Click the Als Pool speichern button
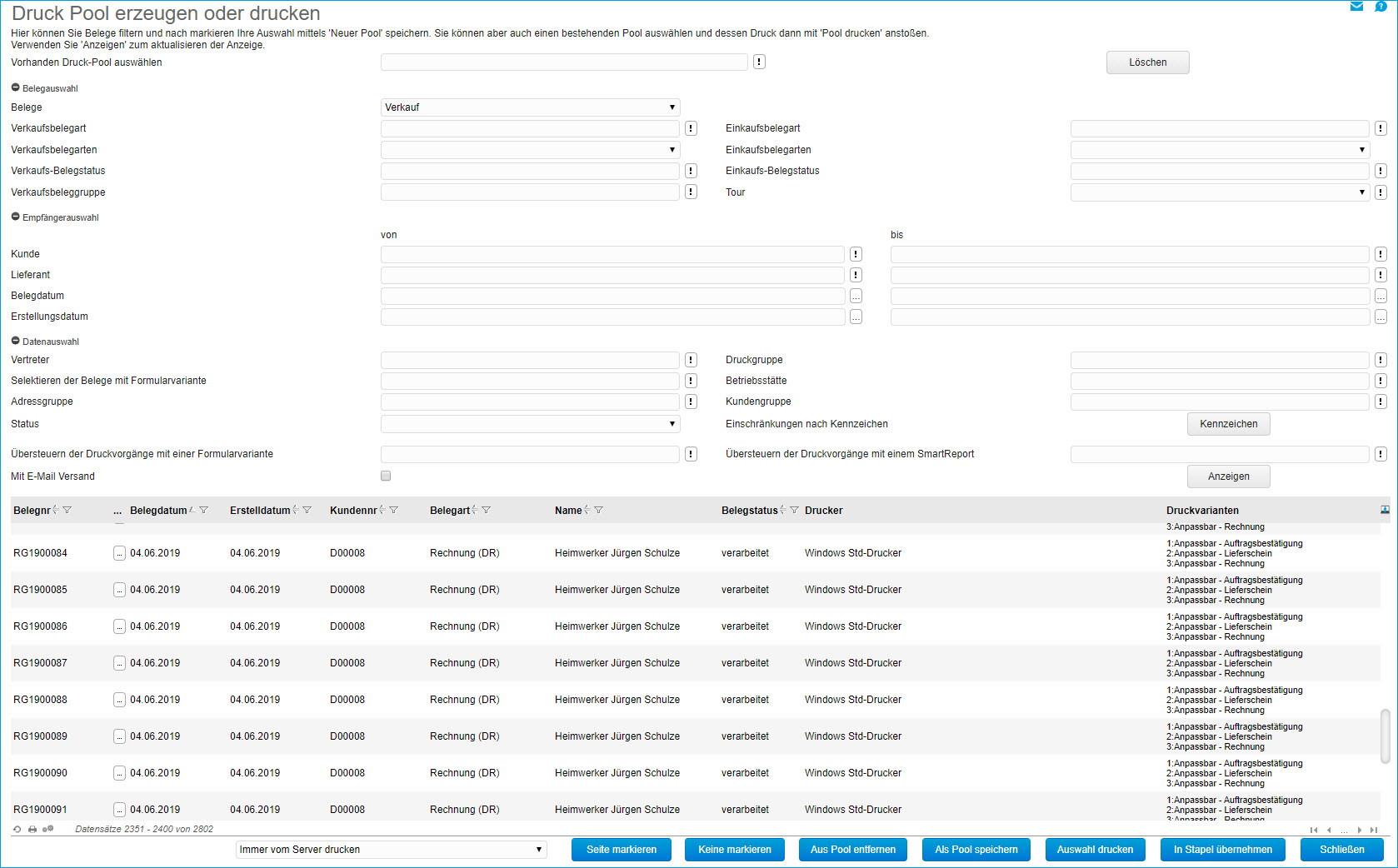 (976, 850)
